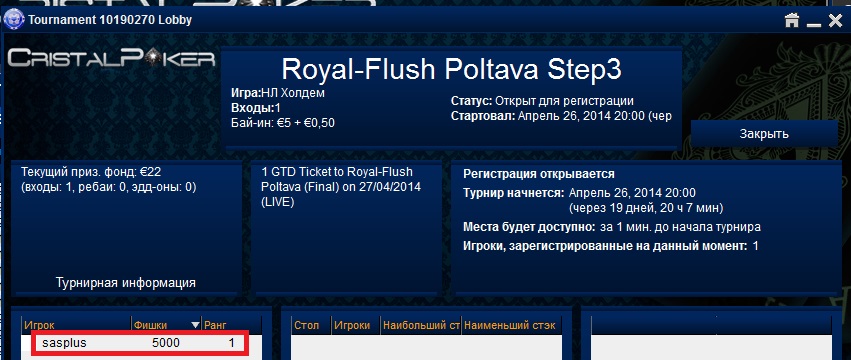The width and height of the screenshot is (851, 360).
Task: Click the CristalPoker logo
Action: pyautogui.click(x=112, y=58)
